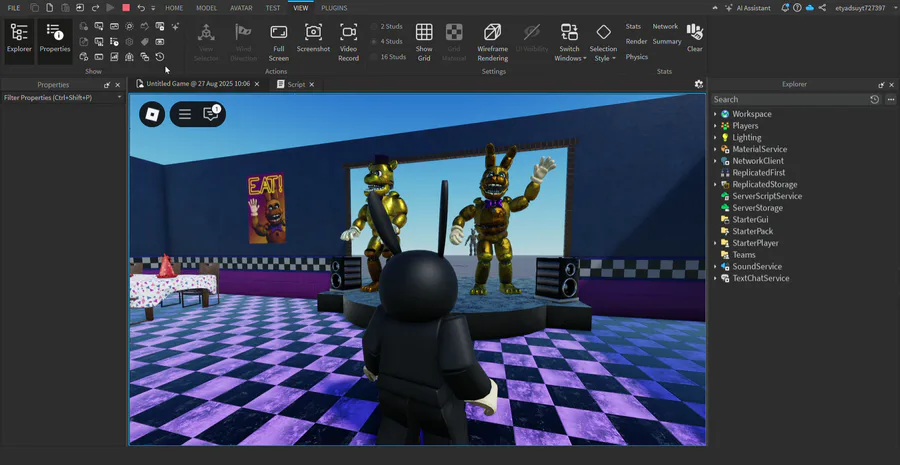
Task: Click the clock history icon in the Show group
Action: point(160,57)
